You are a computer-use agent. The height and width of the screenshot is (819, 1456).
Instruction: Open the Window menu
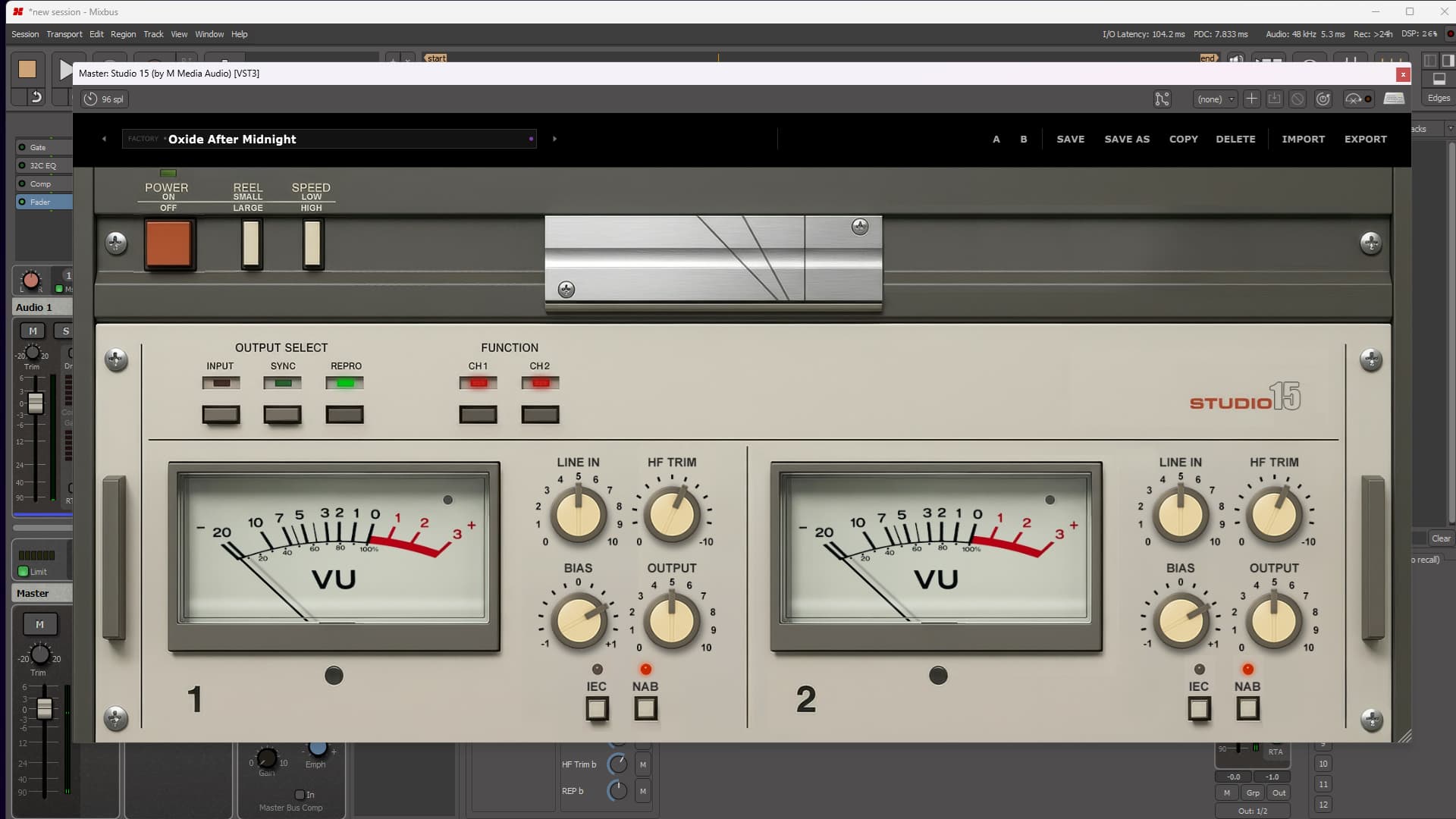[209, 34]
